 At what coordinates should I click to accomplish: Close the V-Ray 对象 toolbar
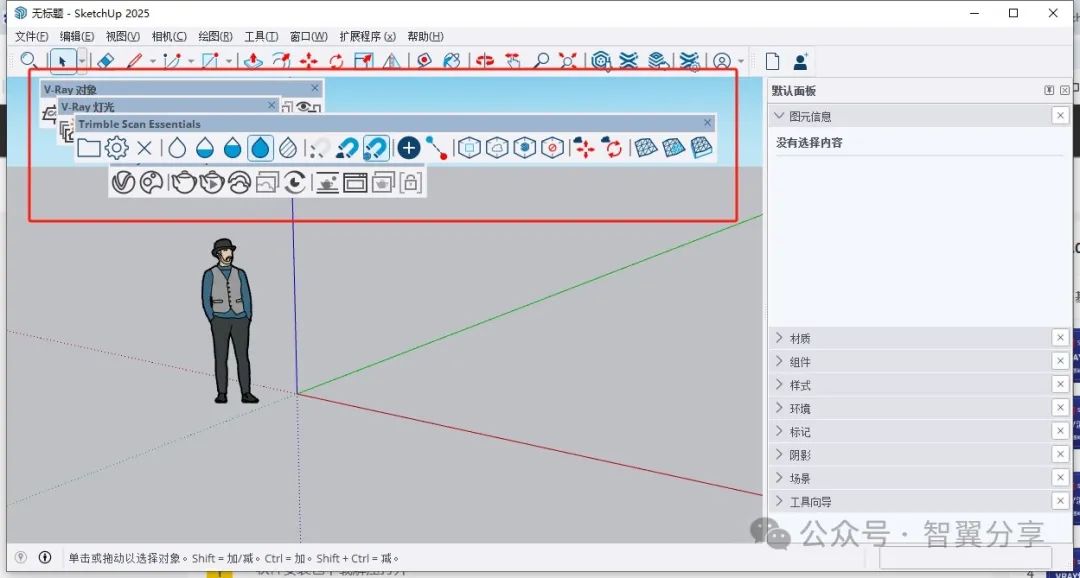315,87
